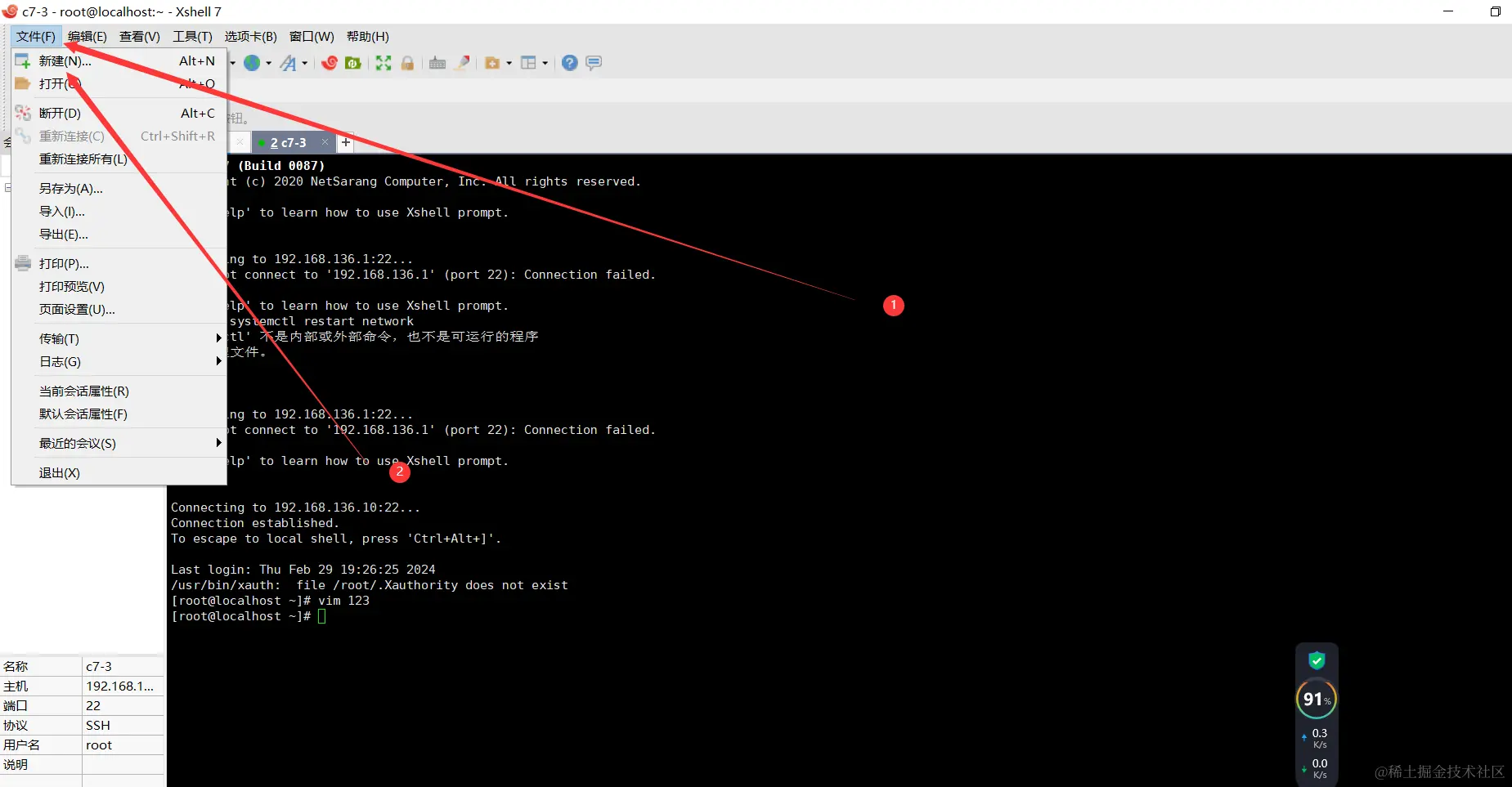This screenshot has height=787, width=1512.
Task: Open the 工具(T) menu
Action: (x=192, y=37)
